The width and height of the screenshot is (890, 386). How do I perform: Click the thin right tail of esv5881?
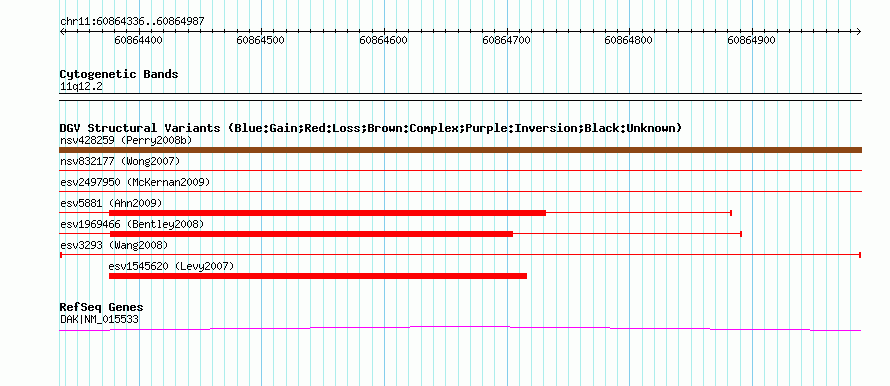click(x=639, y=213)
